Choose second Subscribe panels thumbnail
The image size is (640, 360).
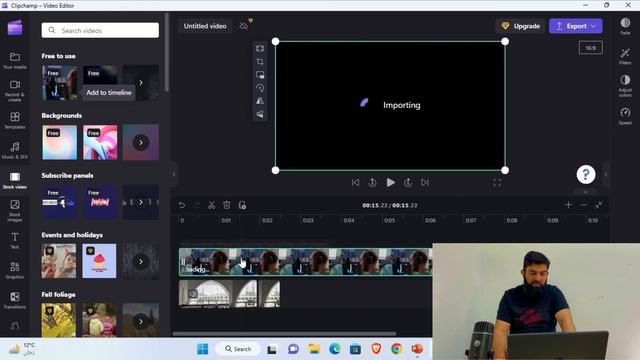(100, 202)
